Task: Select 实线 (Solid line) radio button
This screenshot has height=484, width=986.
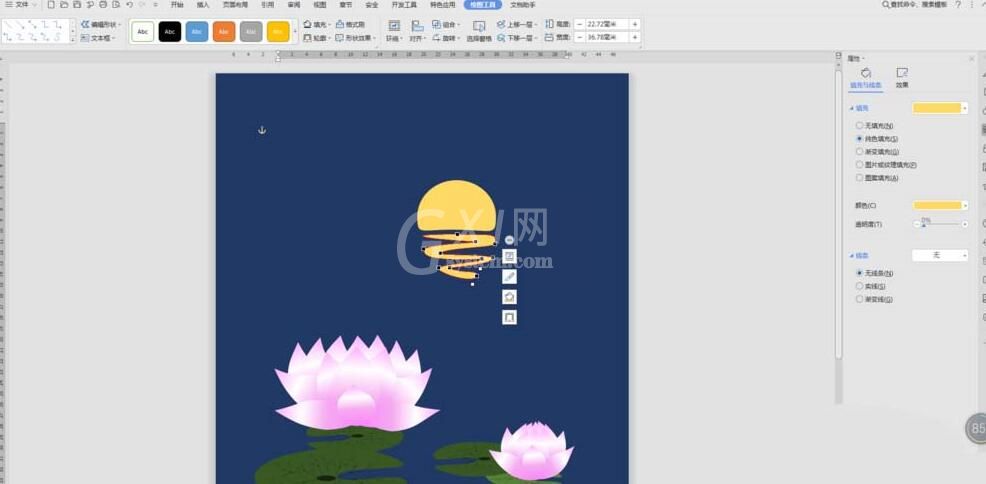Action: click(x=860, y=286)
